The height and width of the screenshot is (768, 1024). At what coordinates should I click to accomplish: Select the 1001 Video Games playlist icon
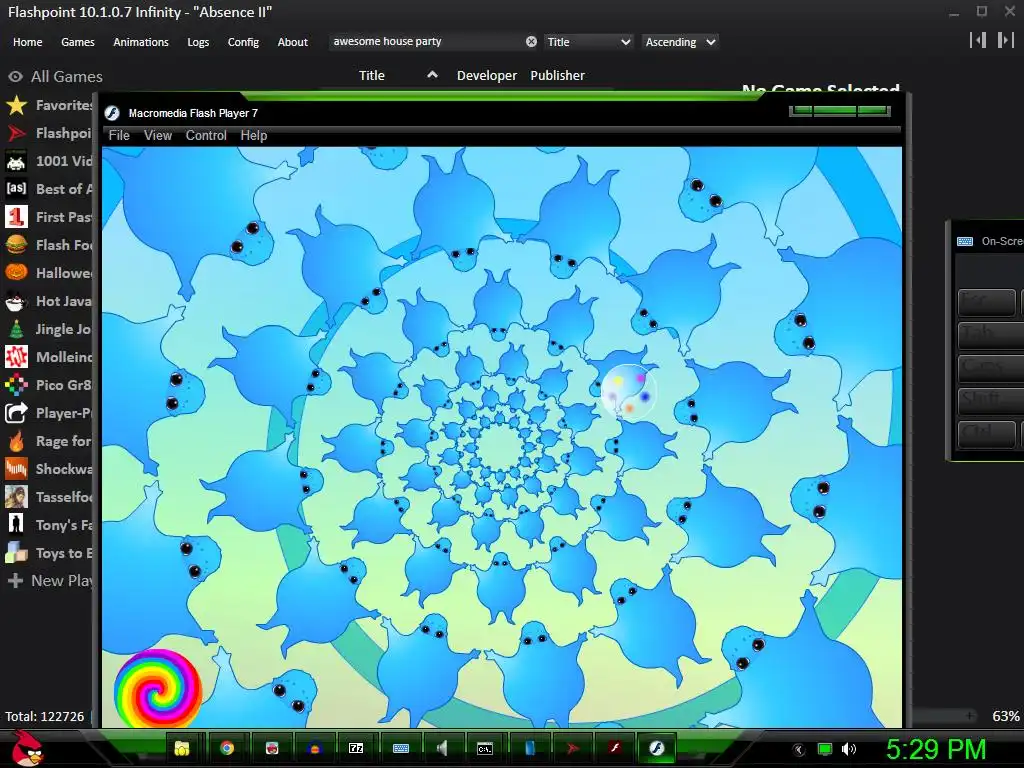tap(16, 161)
